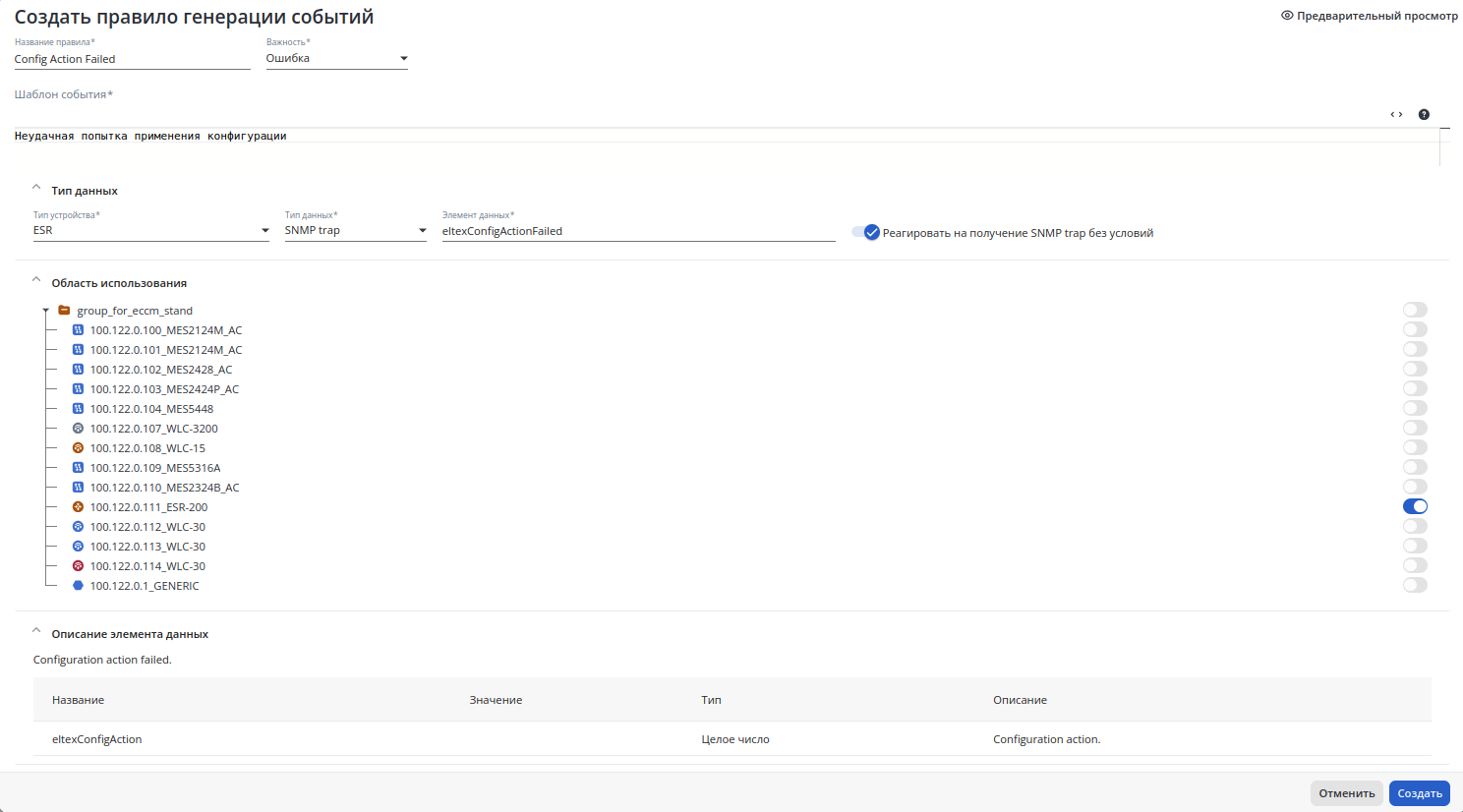Click the red icon of 100.122.0.114_WLC-30
The width and height of the screenshot is (1463, 812).
pos(78,566)
